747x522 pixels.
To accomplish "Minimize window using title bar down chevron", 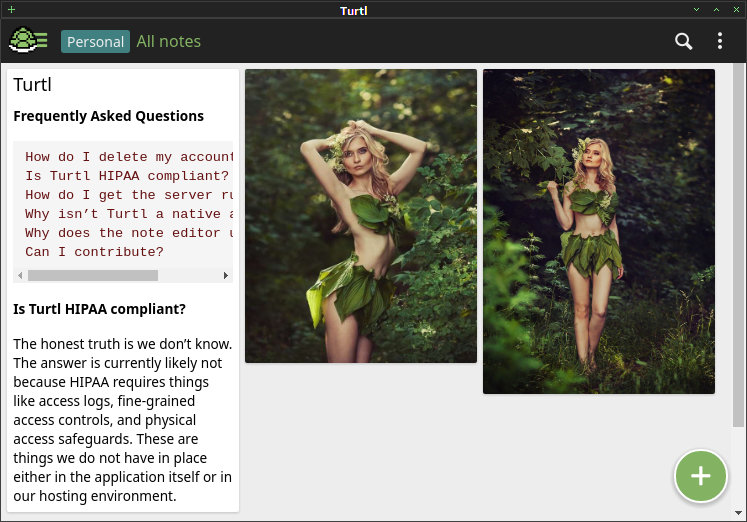I will [x=697, y=10].
